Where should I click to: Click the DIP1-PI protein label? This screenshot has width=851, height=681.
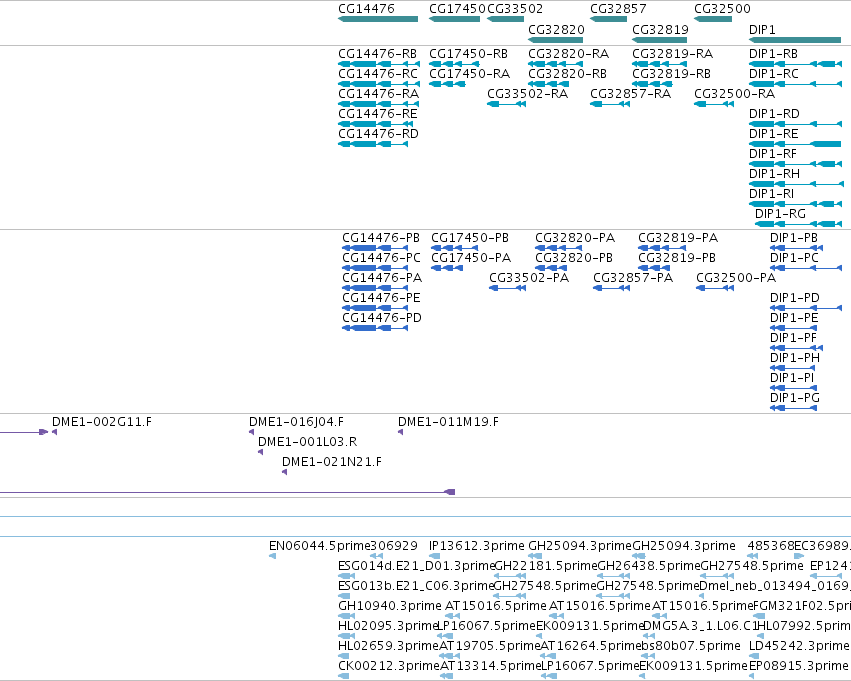point(792,378)
